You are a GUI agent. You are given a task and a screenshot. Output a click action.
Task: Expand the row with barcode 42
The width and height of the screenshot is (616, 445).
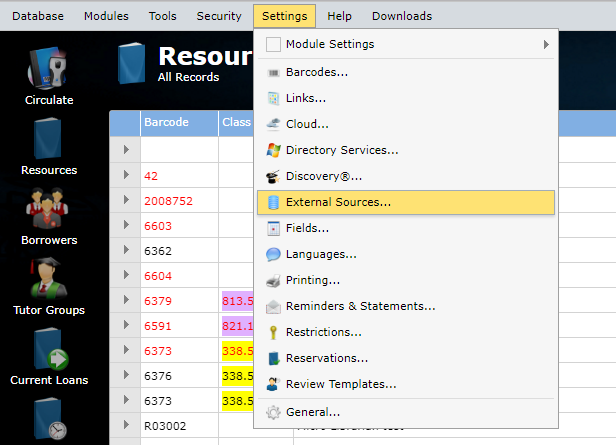pyautogui.click(x=126, y=175)
